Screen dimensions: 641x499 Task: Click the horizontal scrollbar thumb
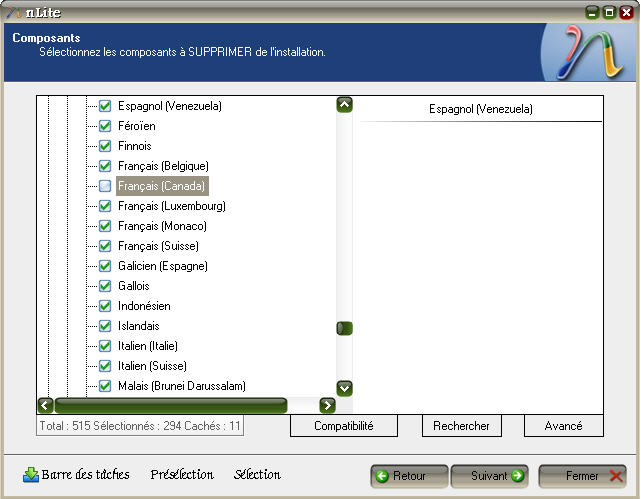point(171,405)
